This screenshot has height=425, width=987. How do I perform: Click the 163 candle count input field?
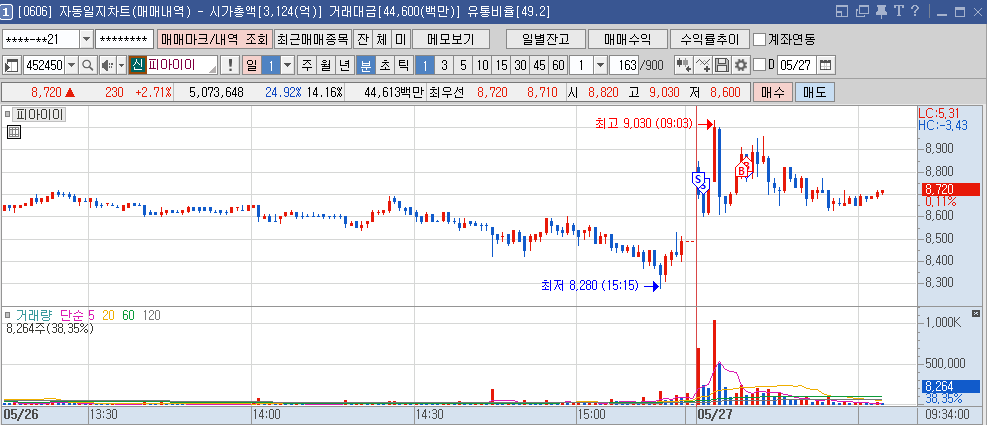624,65
